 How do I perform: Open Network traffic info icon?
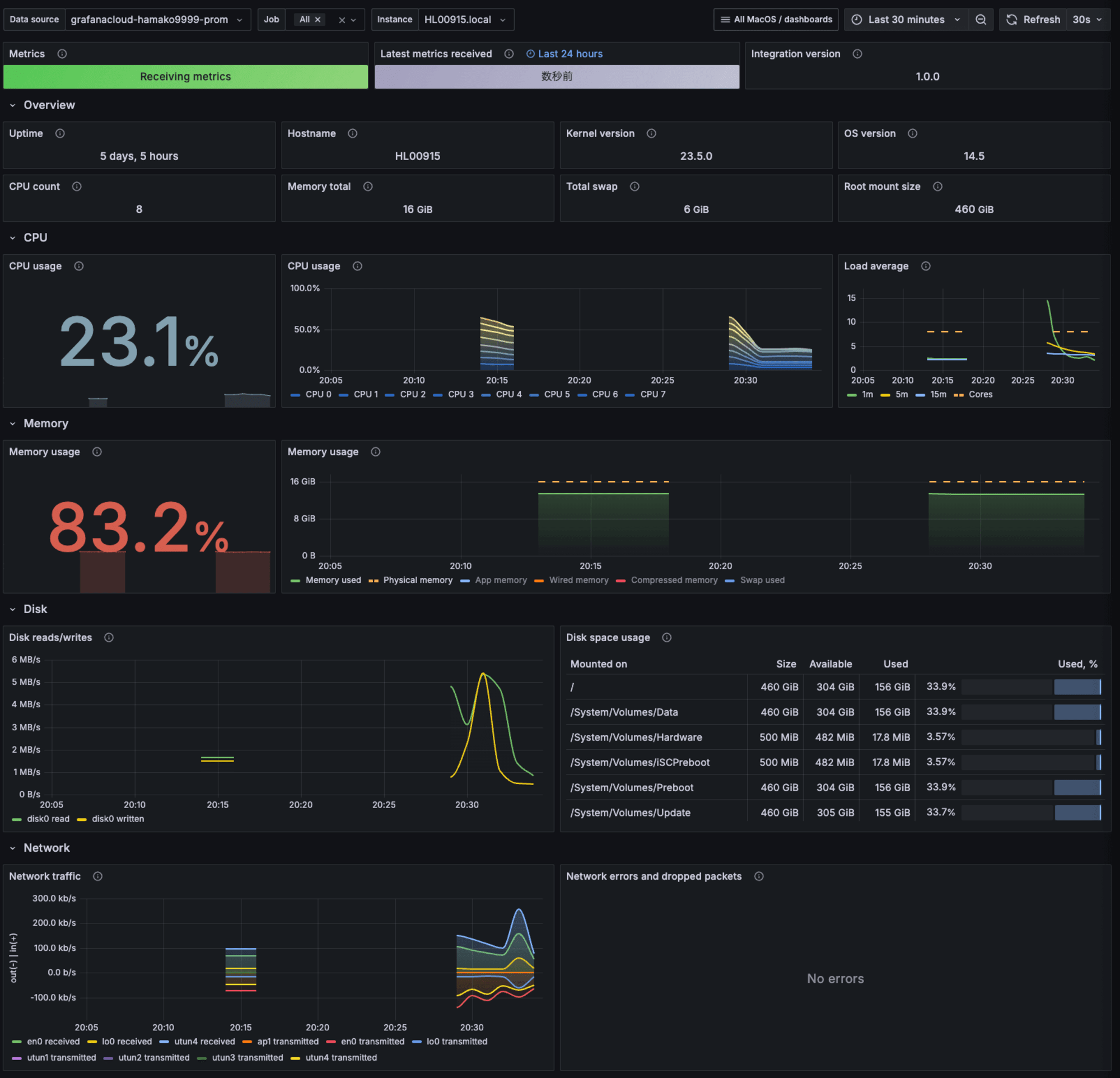coord(97,876)
